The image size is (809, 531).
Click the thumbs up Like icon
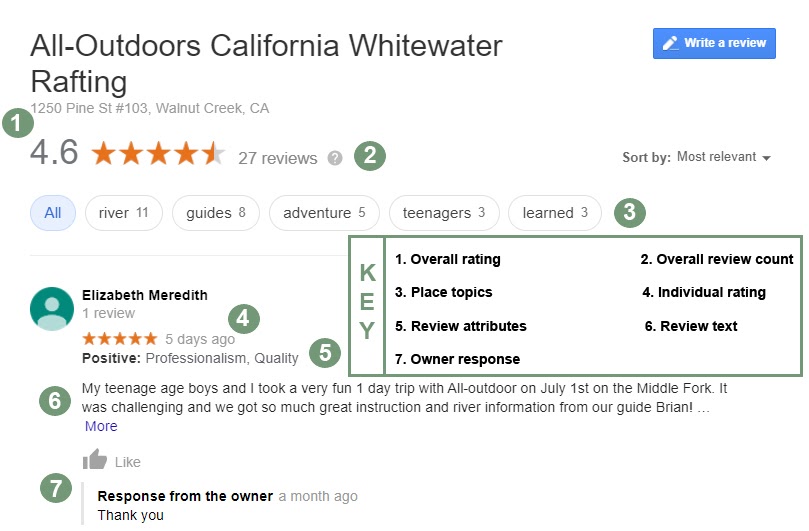click(x=95, y=460)
